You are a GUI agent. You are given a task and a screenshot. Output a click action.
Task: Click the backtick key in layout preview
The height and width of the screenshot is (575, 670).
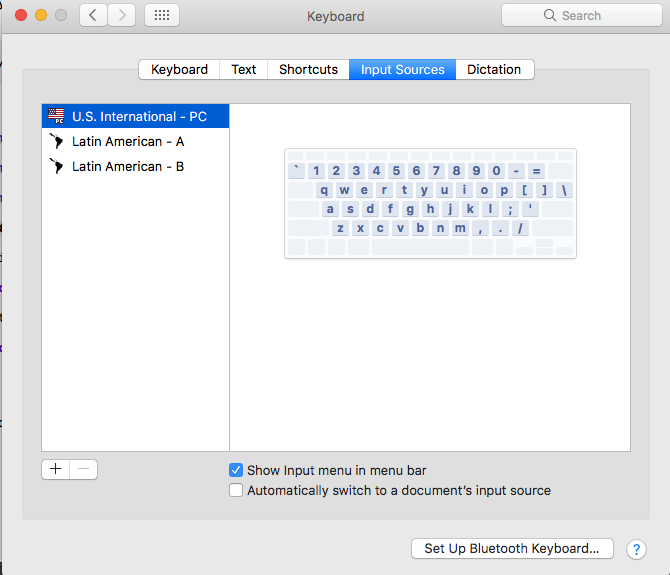coord(296,171)
